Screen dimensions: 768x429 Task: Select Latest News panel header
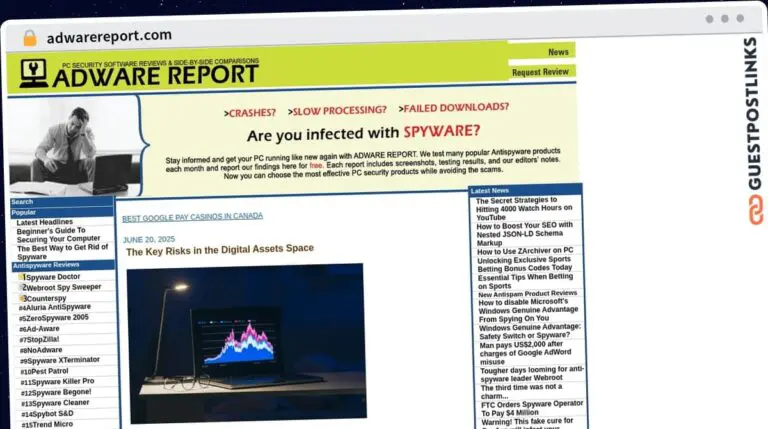point(525,191)
